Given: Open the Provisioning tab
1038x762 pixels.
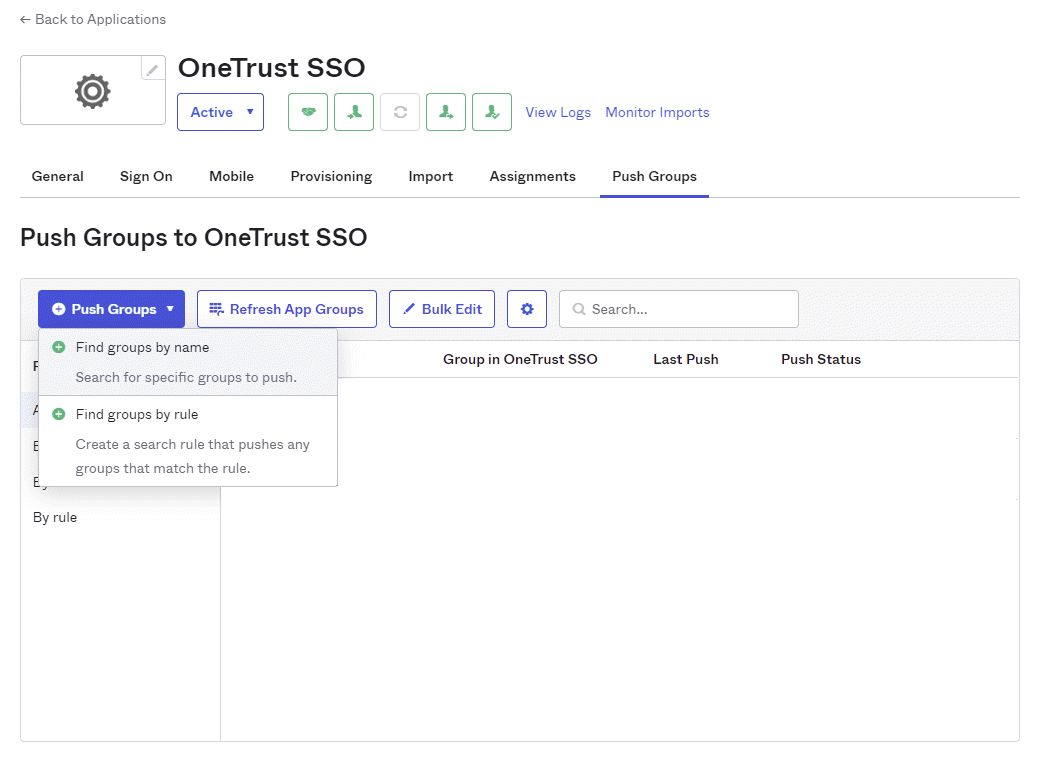Looking at the screenshot, I should click(x=331, y=176).
